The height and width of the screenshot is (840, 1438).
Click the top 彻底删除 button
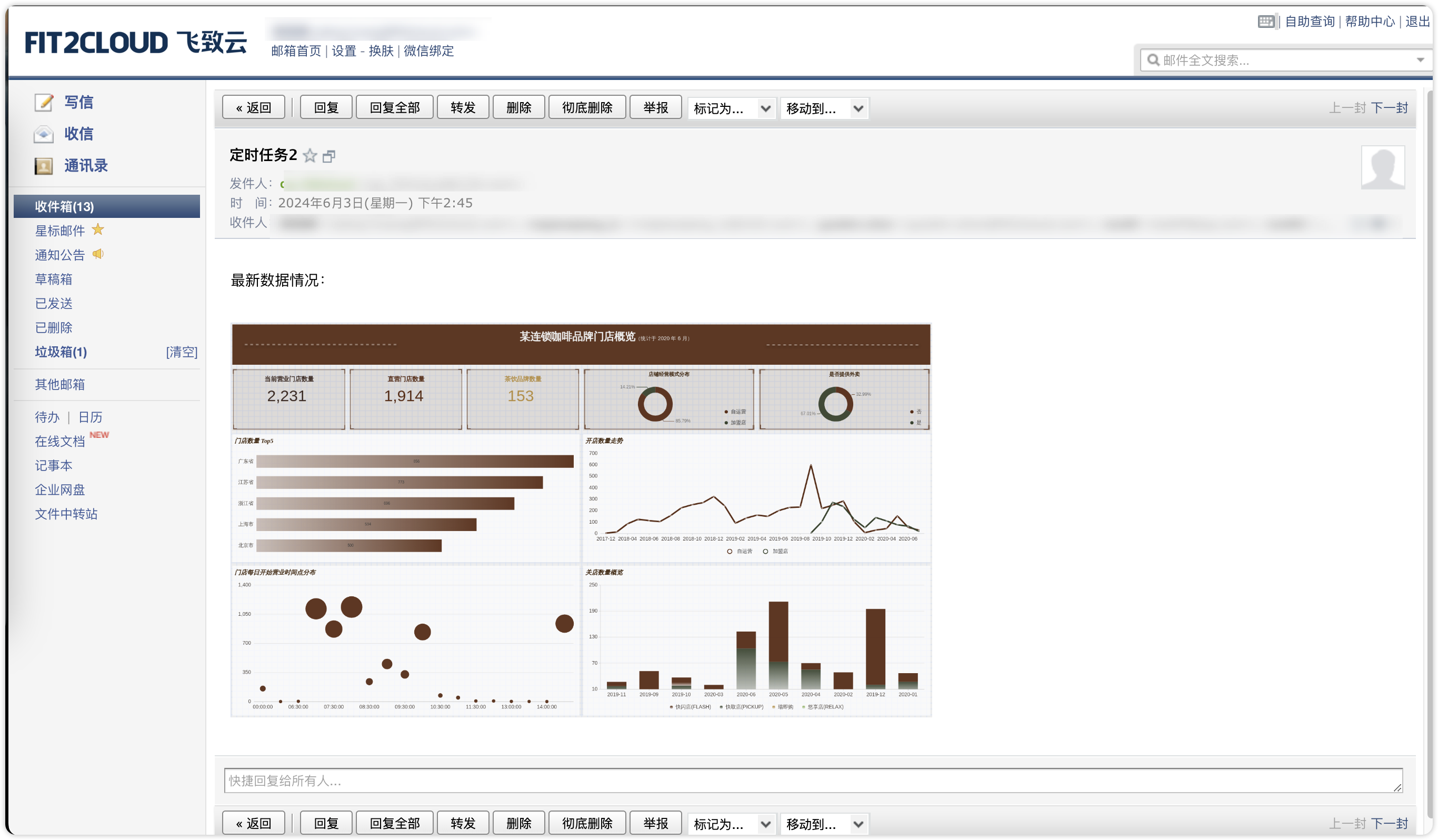coord(587,107)
